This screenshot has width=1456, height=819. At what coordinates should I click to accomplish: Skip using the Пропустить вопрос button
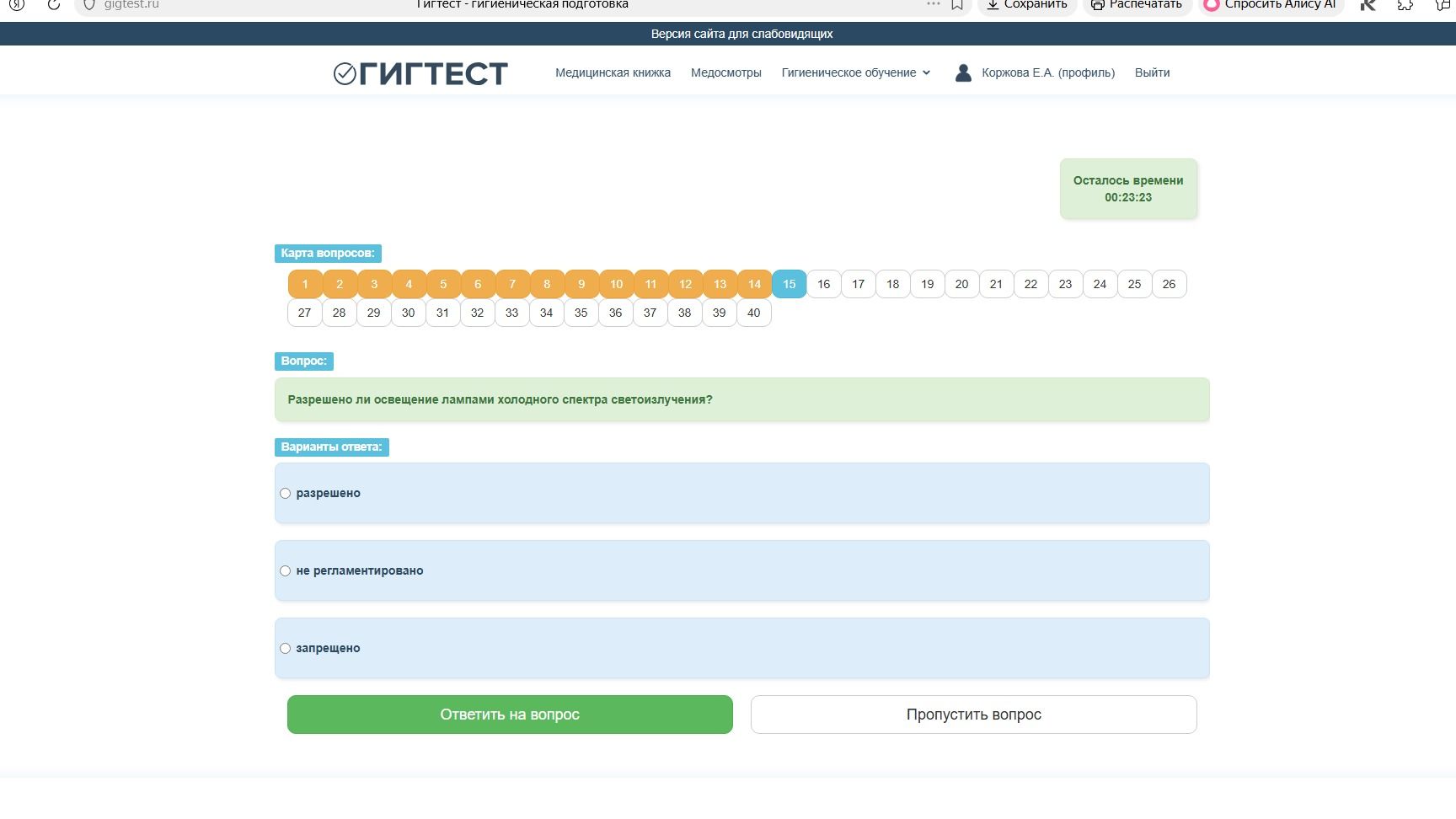[973, 715]
